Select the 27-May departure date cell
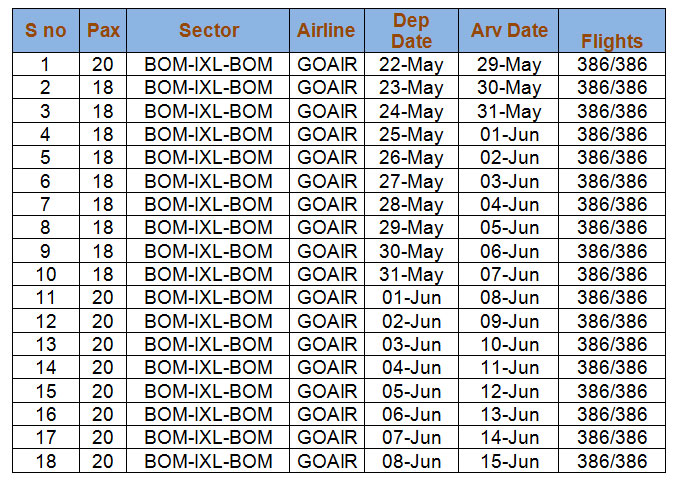 [x=411, y=181]
